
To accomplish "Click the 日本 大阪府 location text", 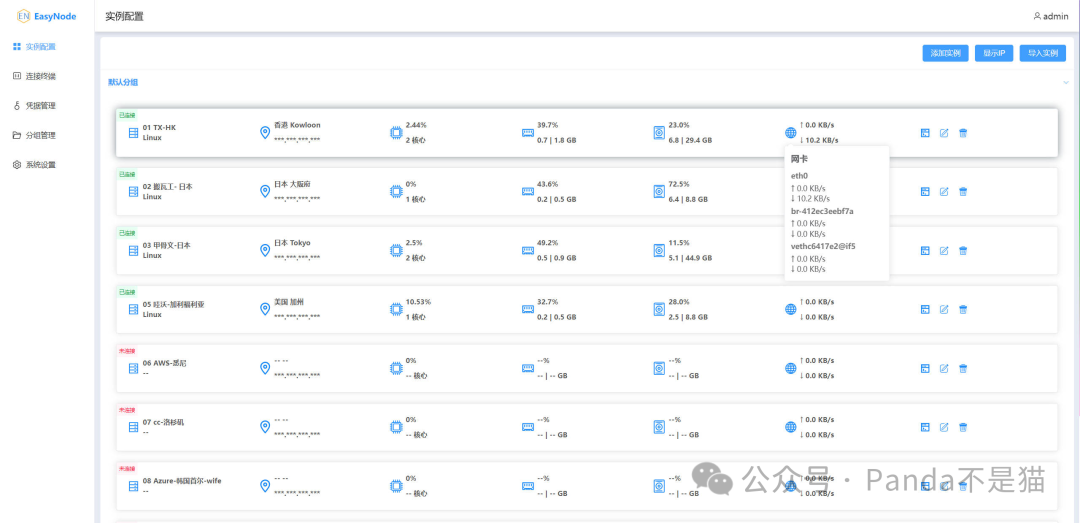I will 292,184.
